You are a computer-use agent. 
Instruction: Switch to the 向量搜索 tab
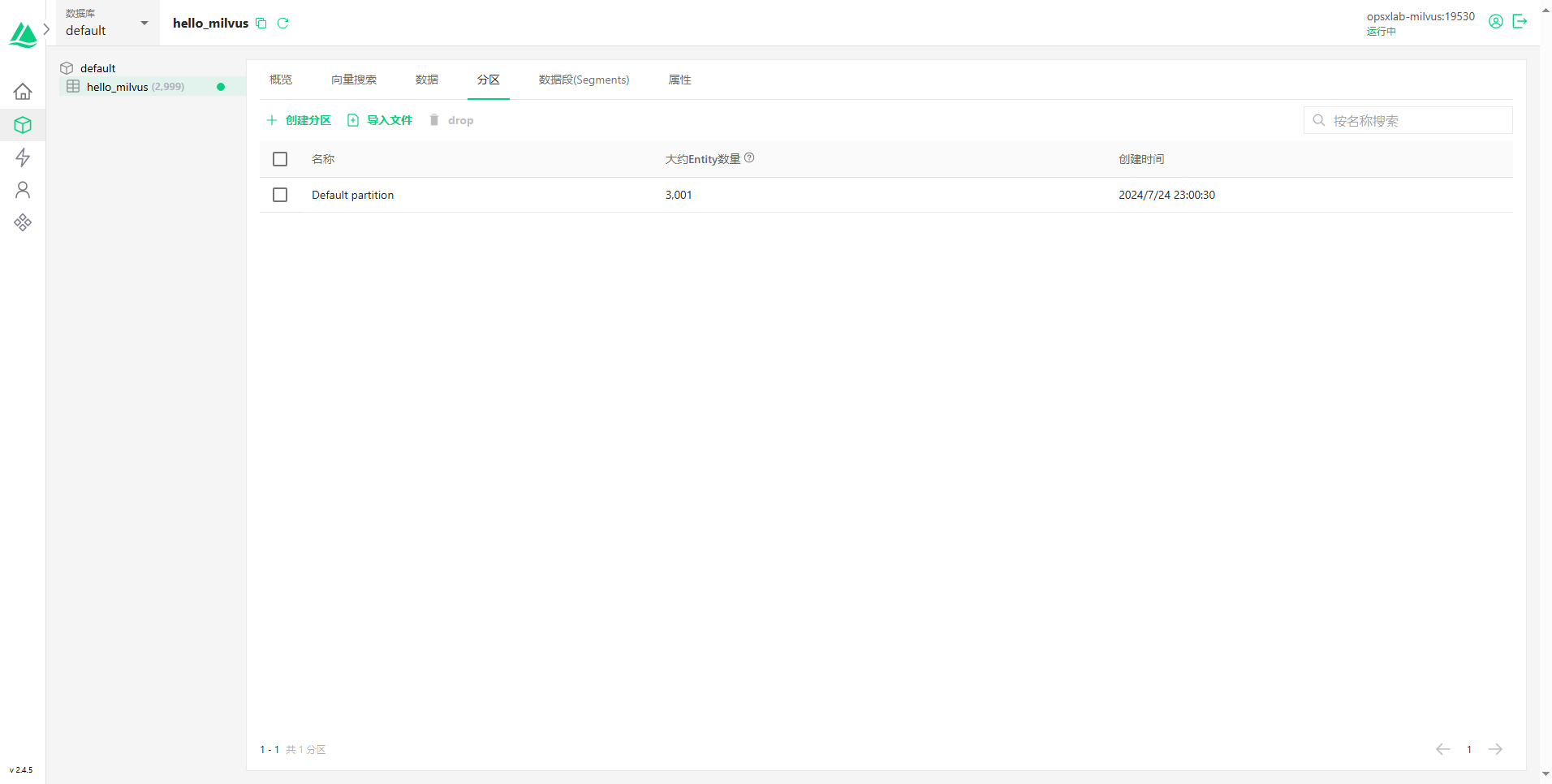354,80
